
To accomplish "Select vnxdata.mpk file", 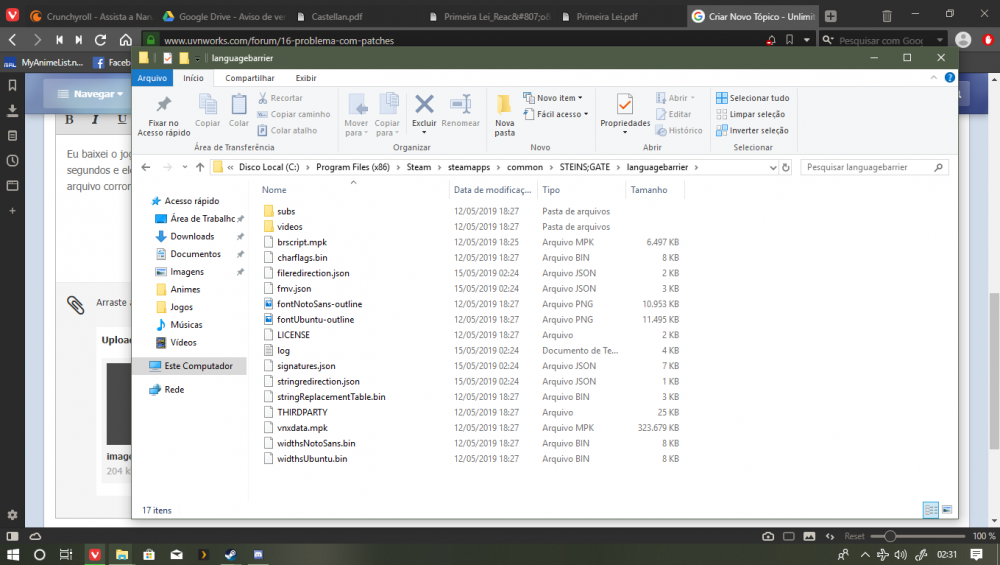I will point(302,428).
